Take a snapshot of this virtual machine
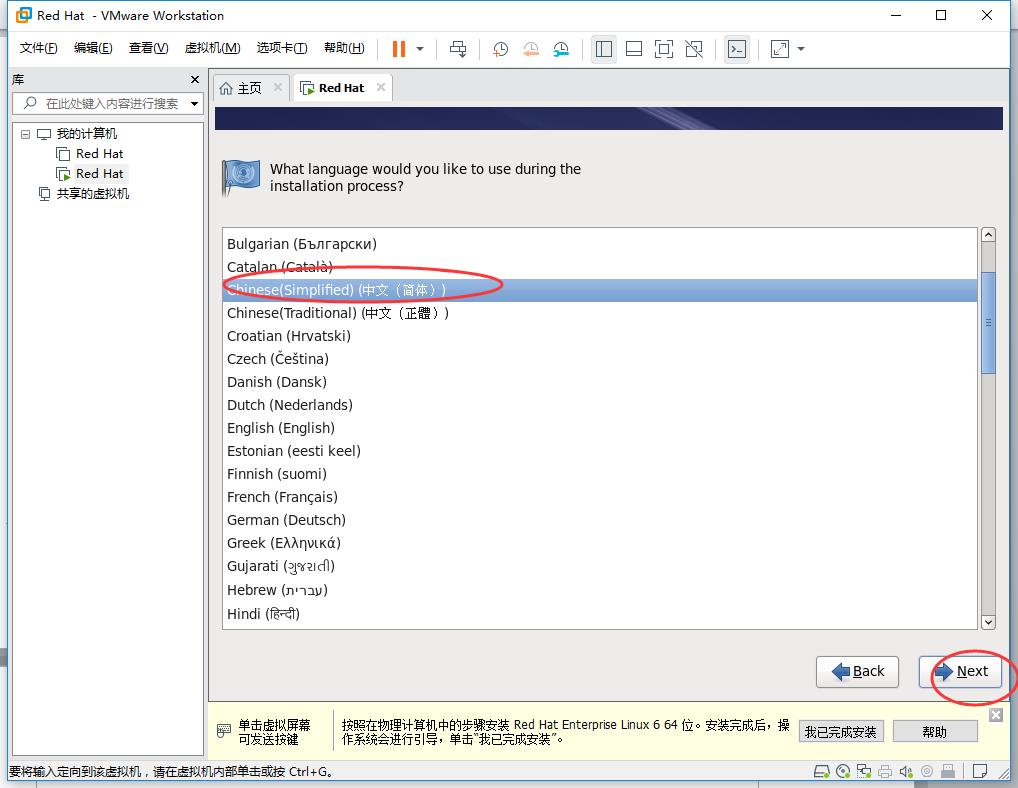1018x788 pixels. tap(500, 49)
